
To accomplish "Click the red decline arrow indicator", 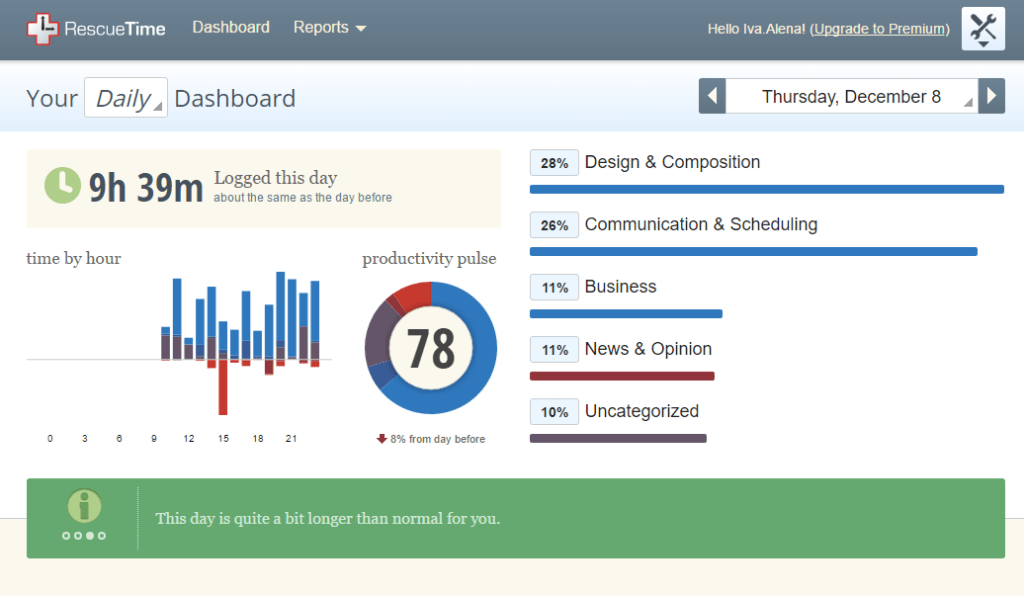I will [x=383, y=438].
